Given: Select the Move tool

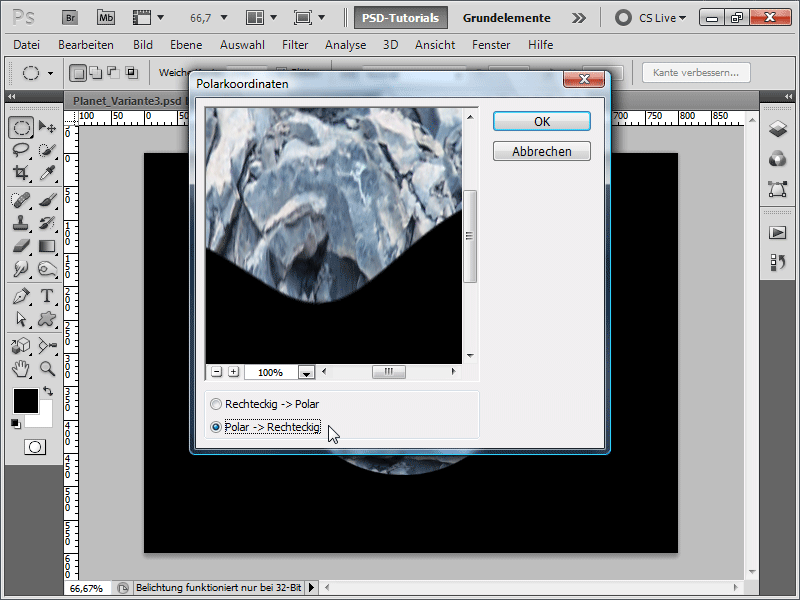Looking at the screenshot, I should [x=47, y=127].
